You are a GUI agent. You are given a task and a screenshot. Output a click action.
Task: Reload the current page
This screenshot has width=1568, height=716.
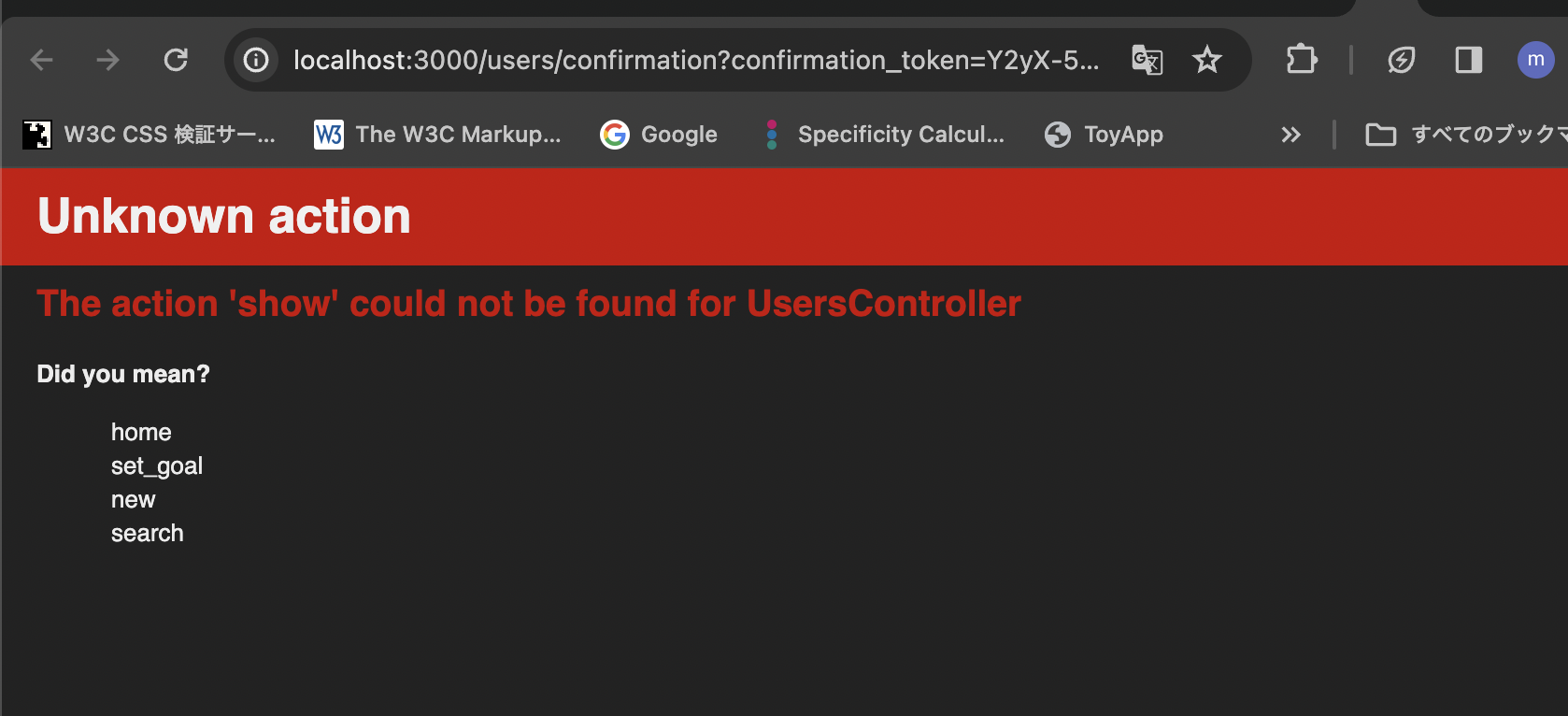(x=176, y=61)
